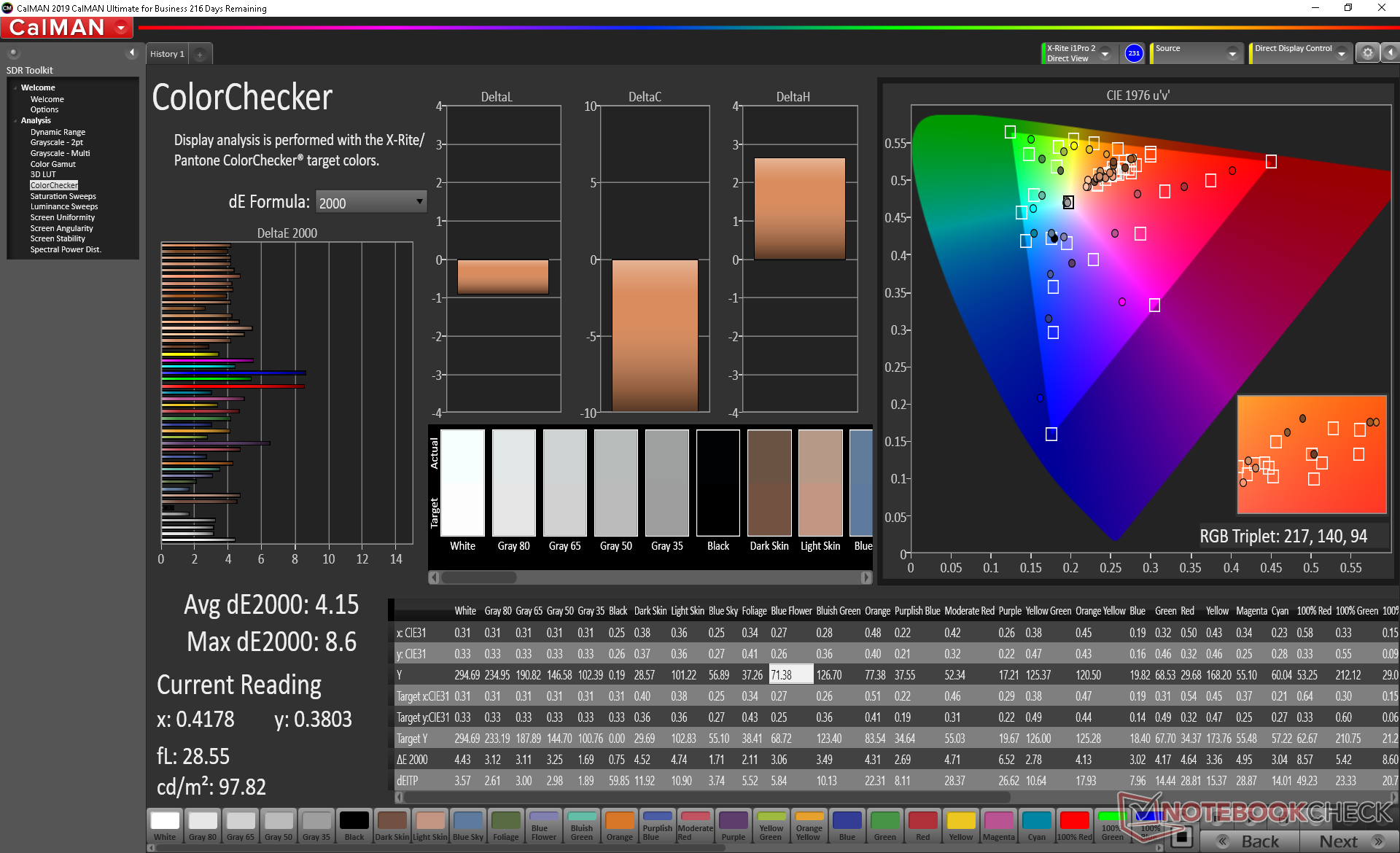Click round button atop SDR Toolkit panel
The width and height of the screenshot is (1400, 853).
click(x=13, y=53)
